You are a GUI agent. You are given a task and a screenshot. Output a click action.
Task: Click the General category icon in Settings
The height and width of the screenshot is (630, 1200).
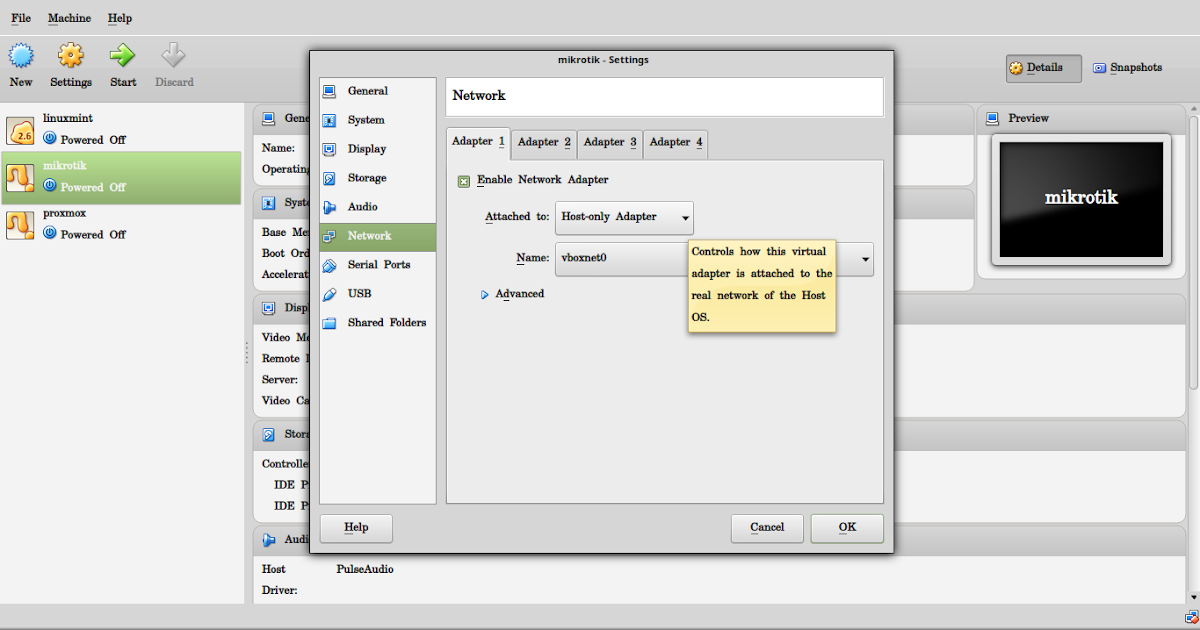point(330,91)
